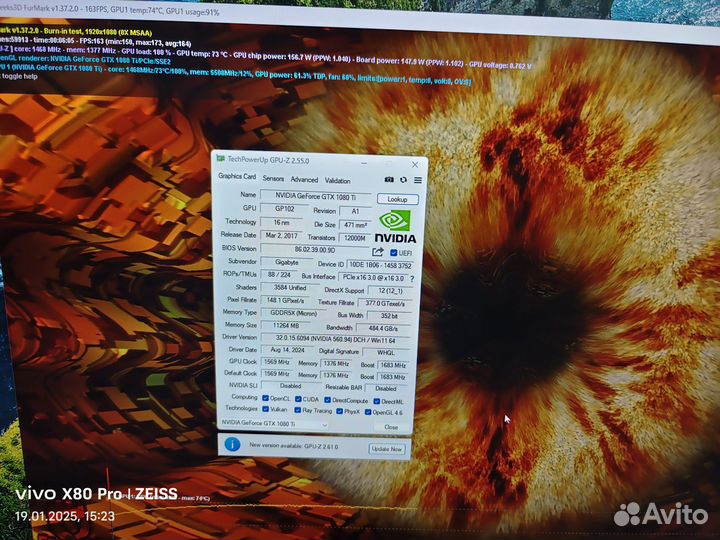720x540 pixels.
Task: Switch to the Advanced tab
Action: click(304, 180)
